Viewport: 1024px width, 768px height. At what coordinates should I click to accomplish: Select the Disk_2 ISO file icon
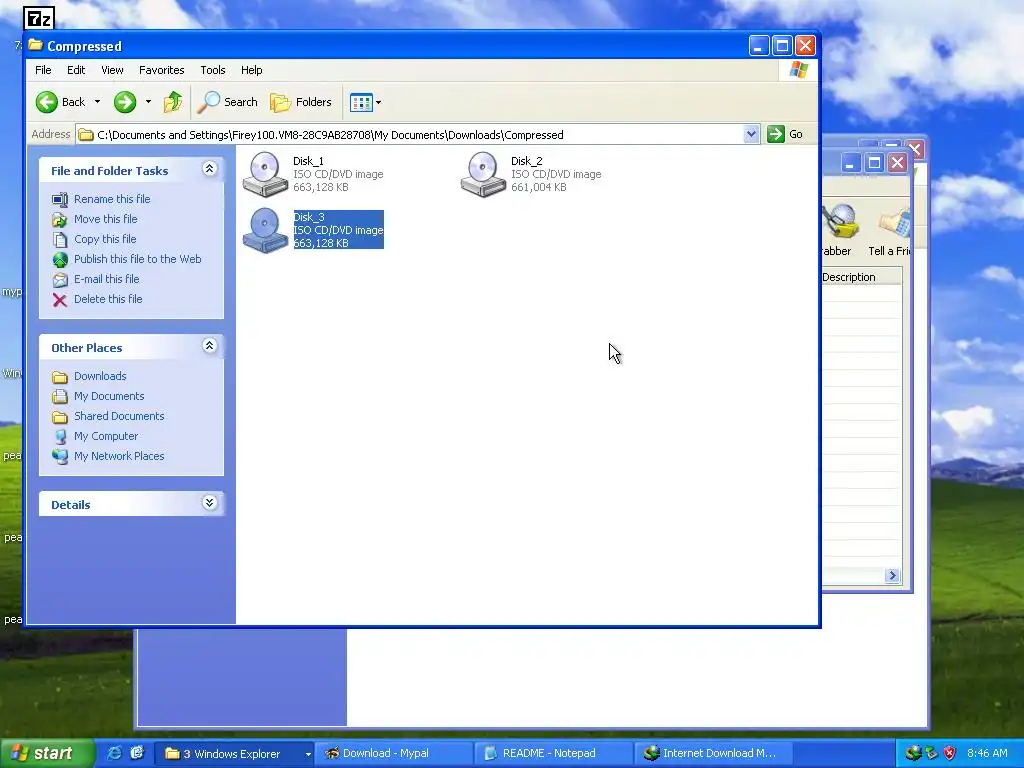pyautogui.click(x=483, y=174)
